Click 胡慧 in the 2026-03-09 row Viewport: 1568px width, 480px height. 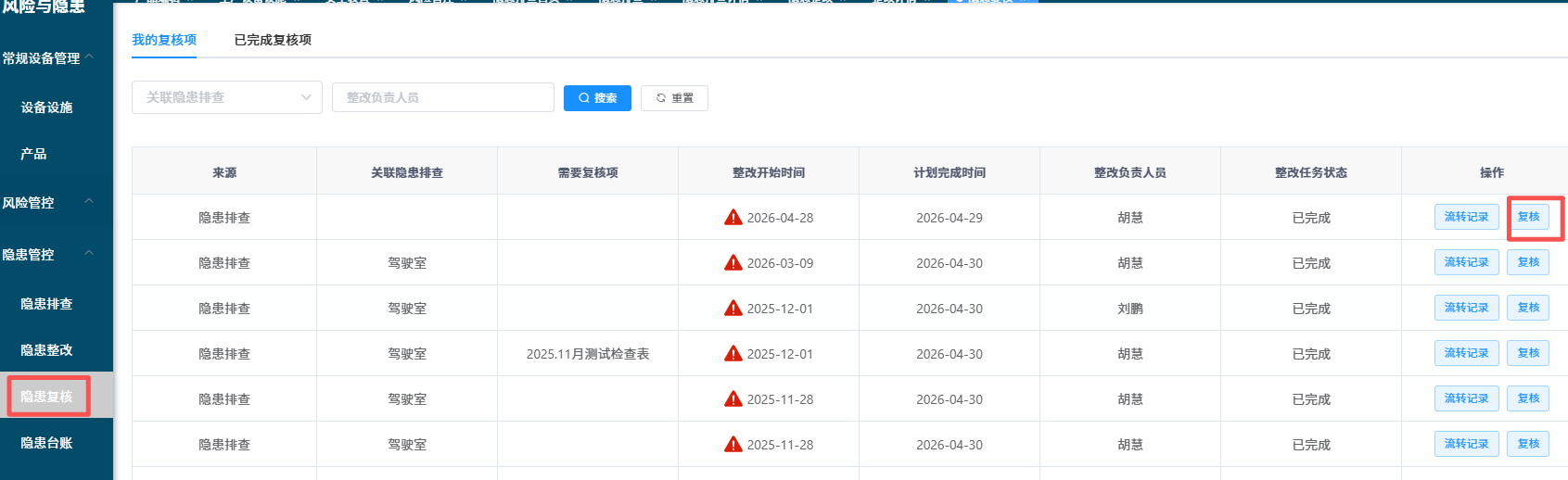[1130, 263]
